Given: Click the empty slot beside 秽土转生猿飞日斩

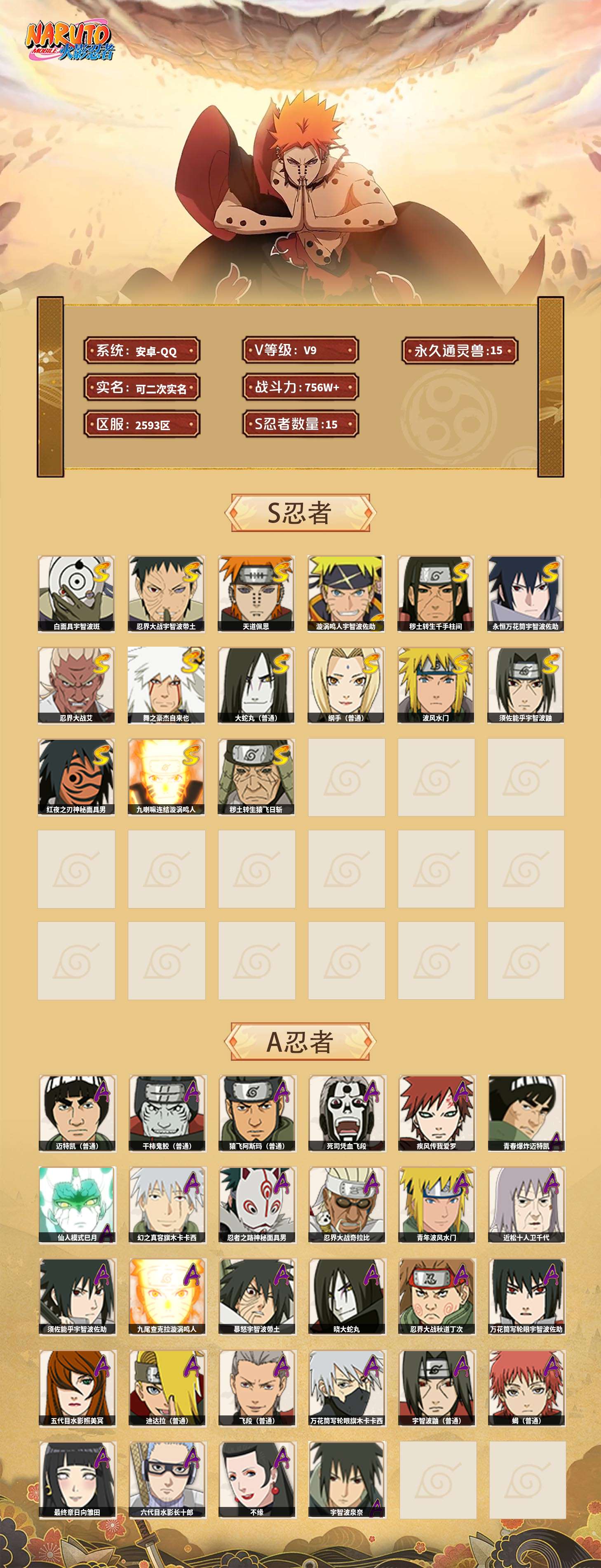Looking at the screenshot, I should pos(347,777).
